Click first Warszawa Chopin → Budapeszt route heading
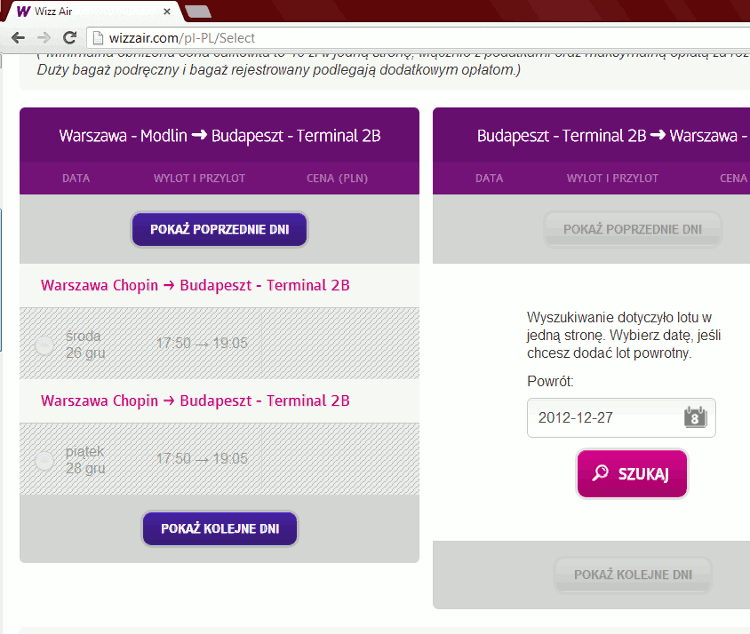This screenshot has width=750, height=634. (195, 286)
